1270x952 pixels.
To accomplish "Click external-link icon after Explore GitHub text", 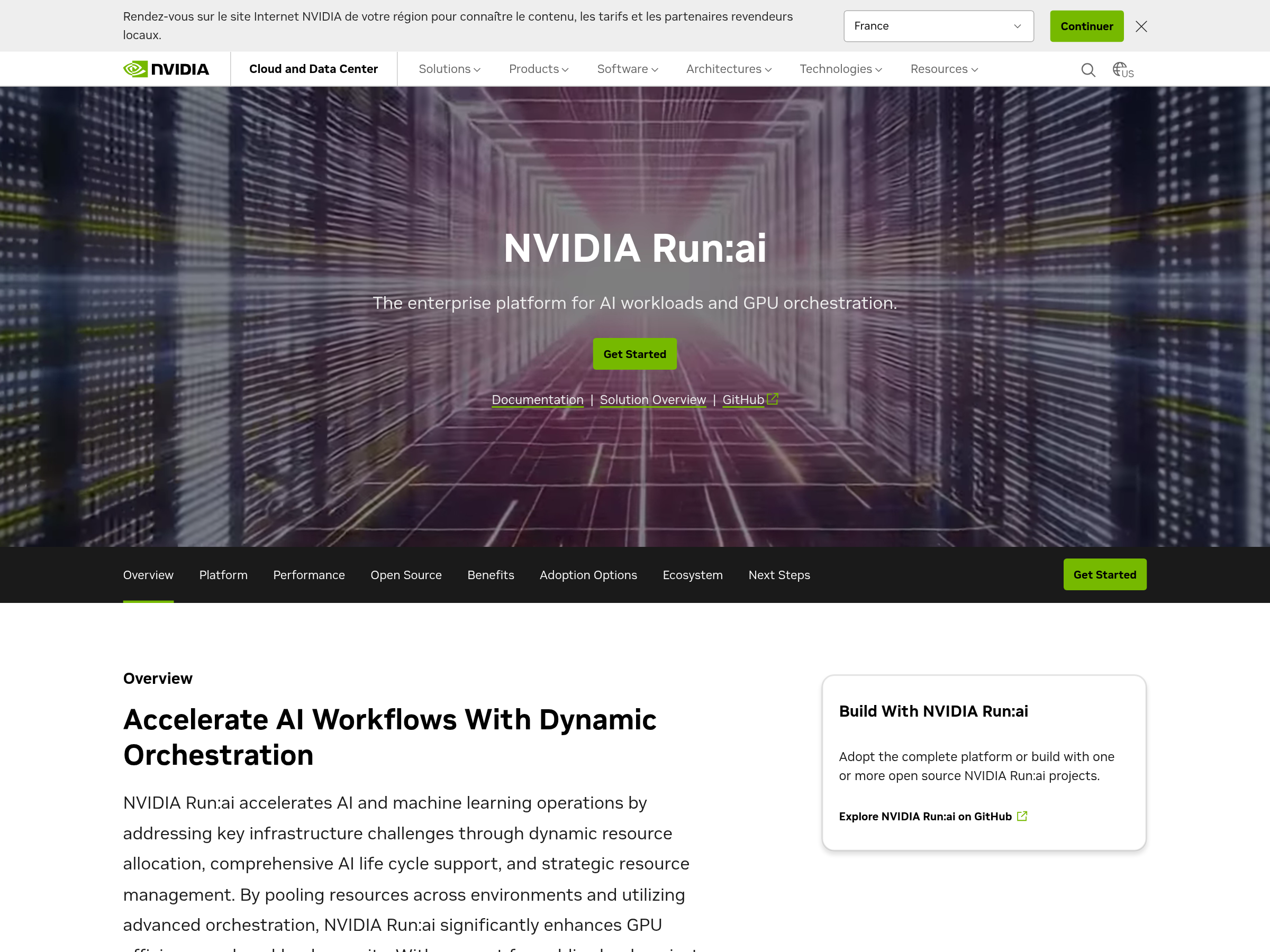I will 1021,816.
